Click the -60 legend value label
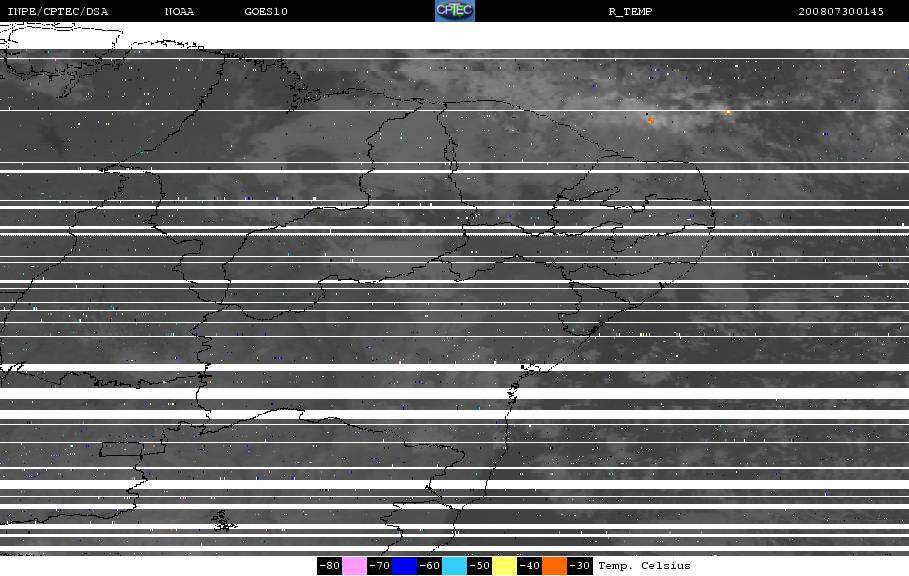 point(430,566)
